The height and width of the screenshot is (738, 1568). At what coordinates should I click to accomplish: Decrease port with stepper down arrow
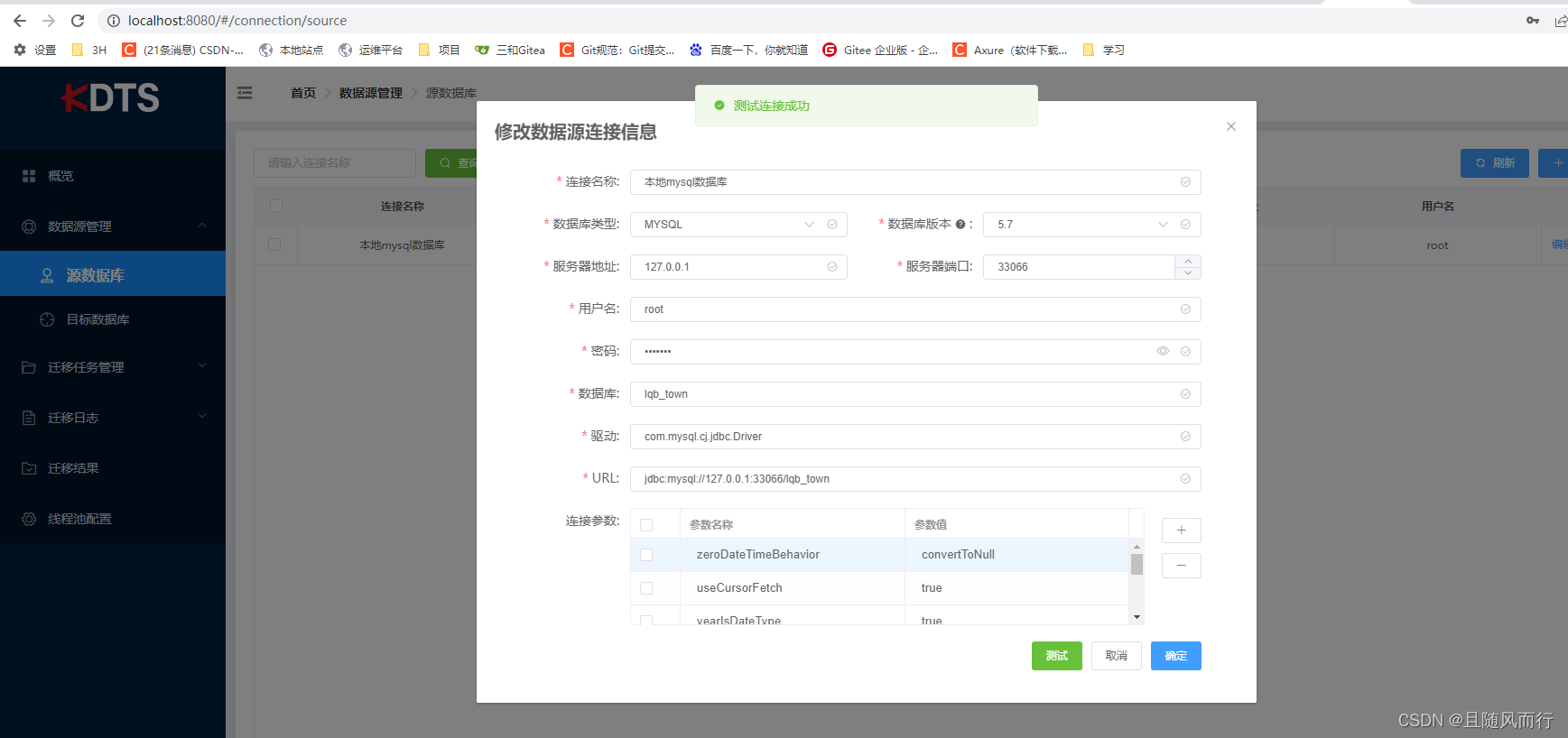coord(1188,273)
